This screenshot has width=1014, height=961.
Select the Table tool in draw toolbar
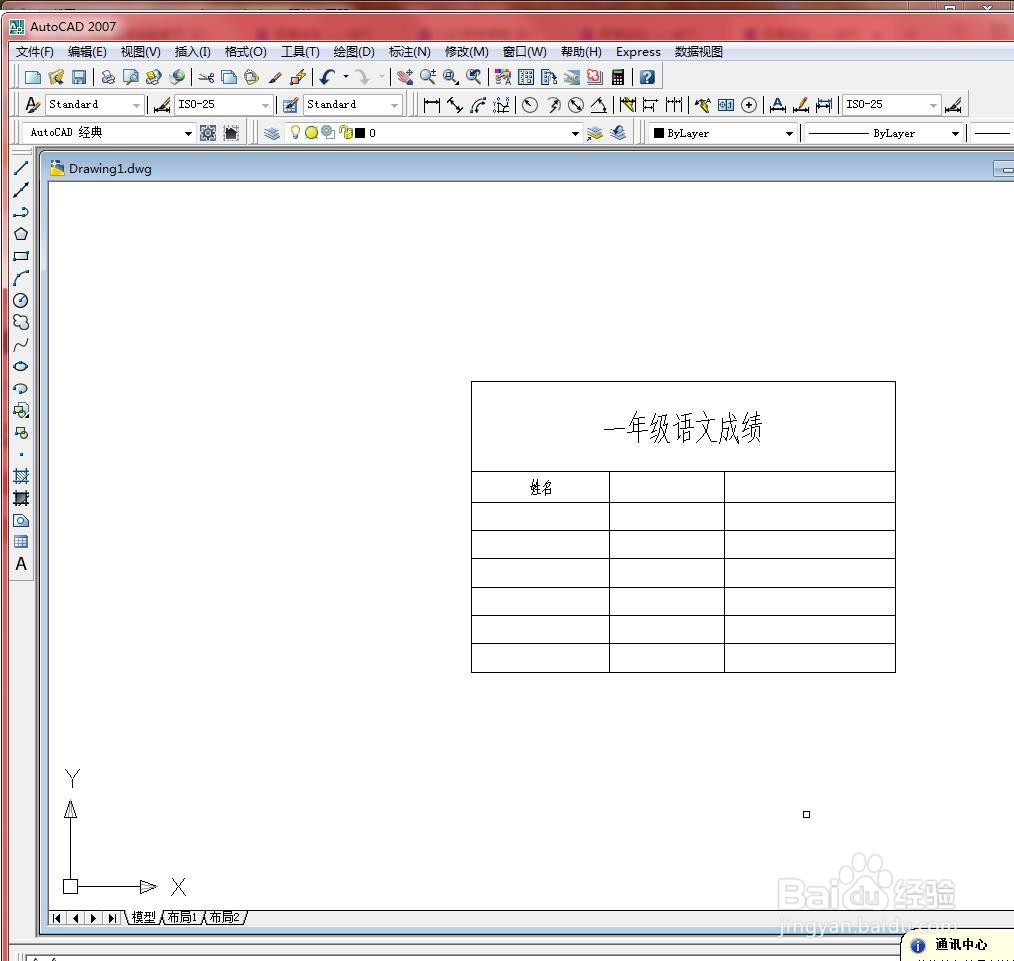21,542
